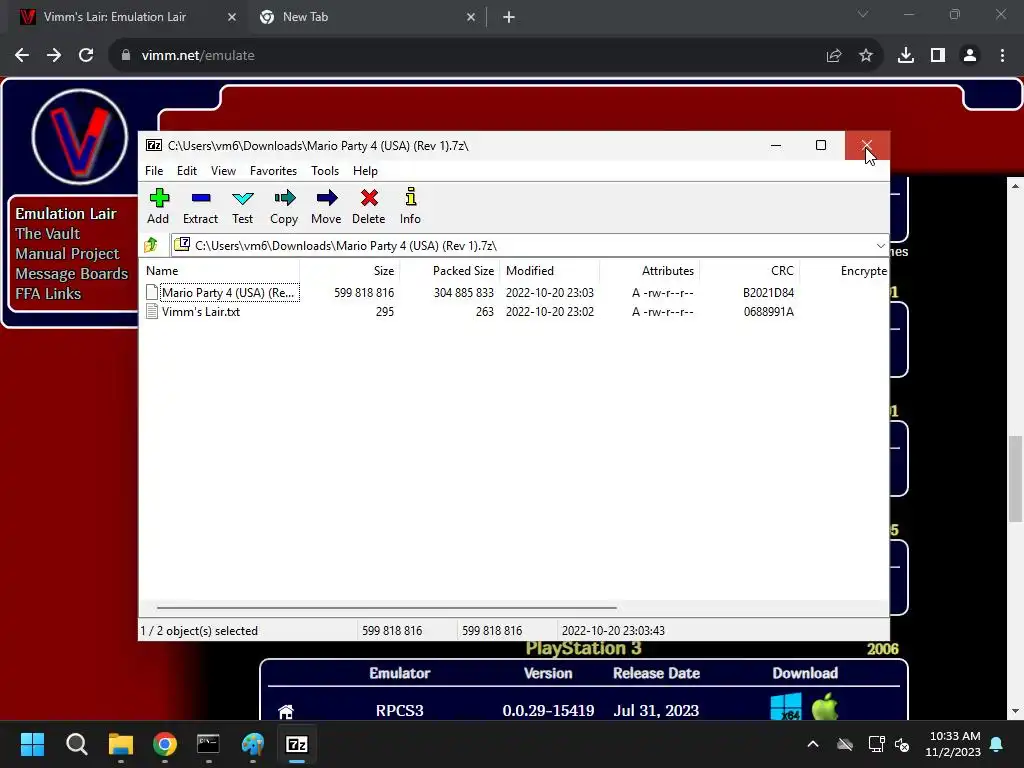Open 7-Zip File menu
The height and width of the screenshot is (768, 1024).
coord(154,170)
